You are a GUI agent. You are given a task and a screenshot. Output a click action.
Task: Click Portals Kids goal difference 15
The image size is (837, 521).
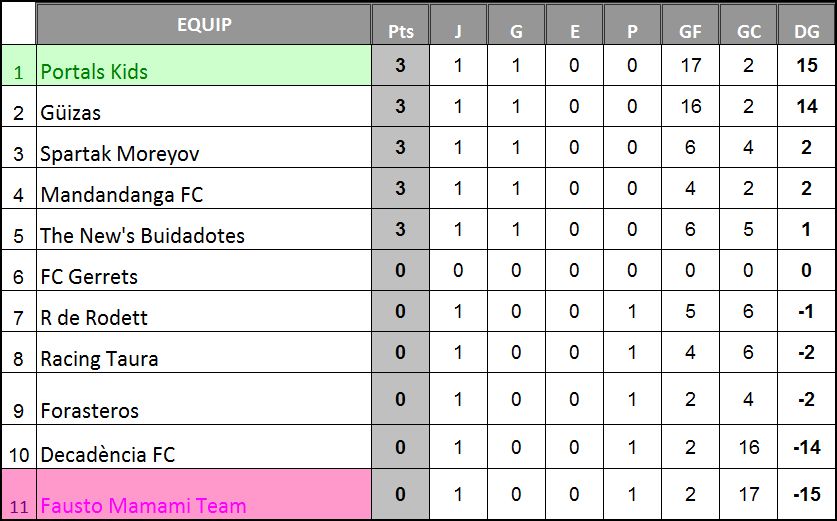click(x=807, y=66)
